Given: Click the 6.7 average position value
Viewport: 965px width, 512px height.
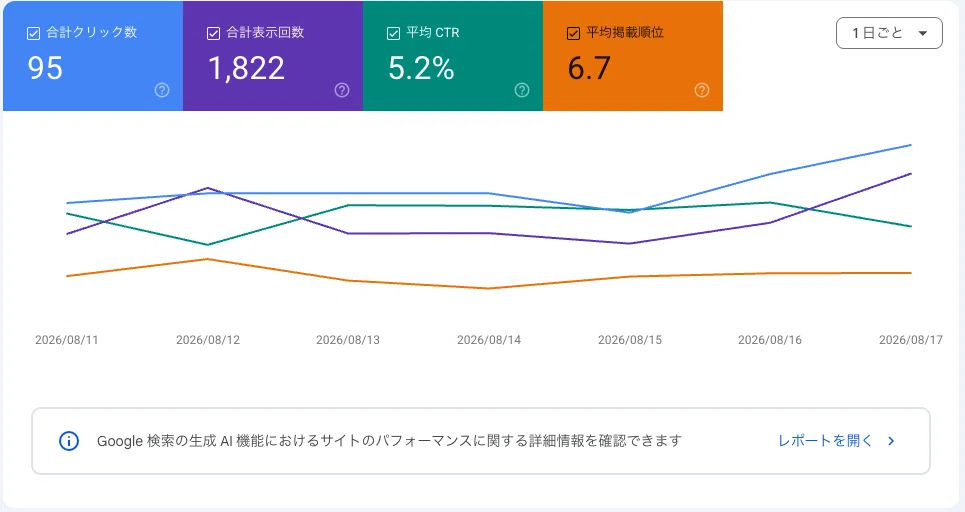Looking at the screenshot, I should (589, 68).
